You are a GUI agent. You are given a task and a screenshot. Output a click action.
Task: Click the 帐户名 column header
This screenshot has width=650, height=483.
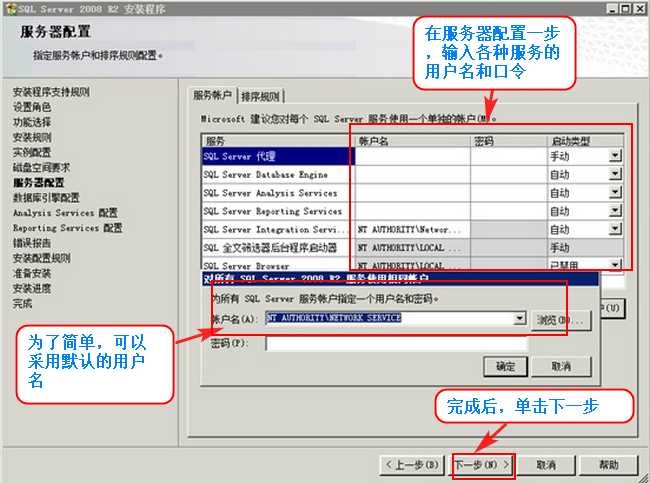click(412, 141)
